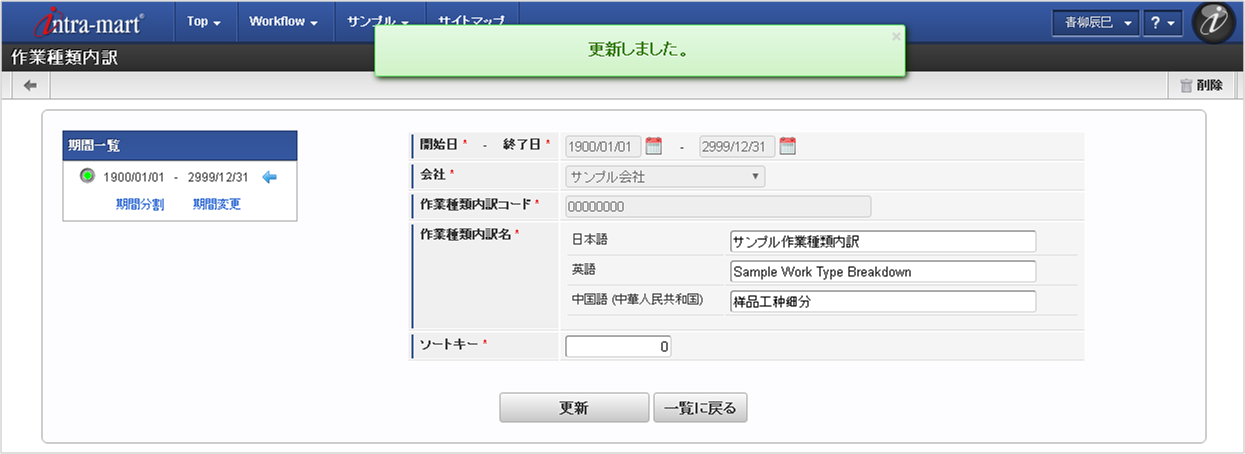The width and height of the screenshot is (1245, 454).
Task: Click the 日本語 name input field
Action: click(x=883, y=242)
